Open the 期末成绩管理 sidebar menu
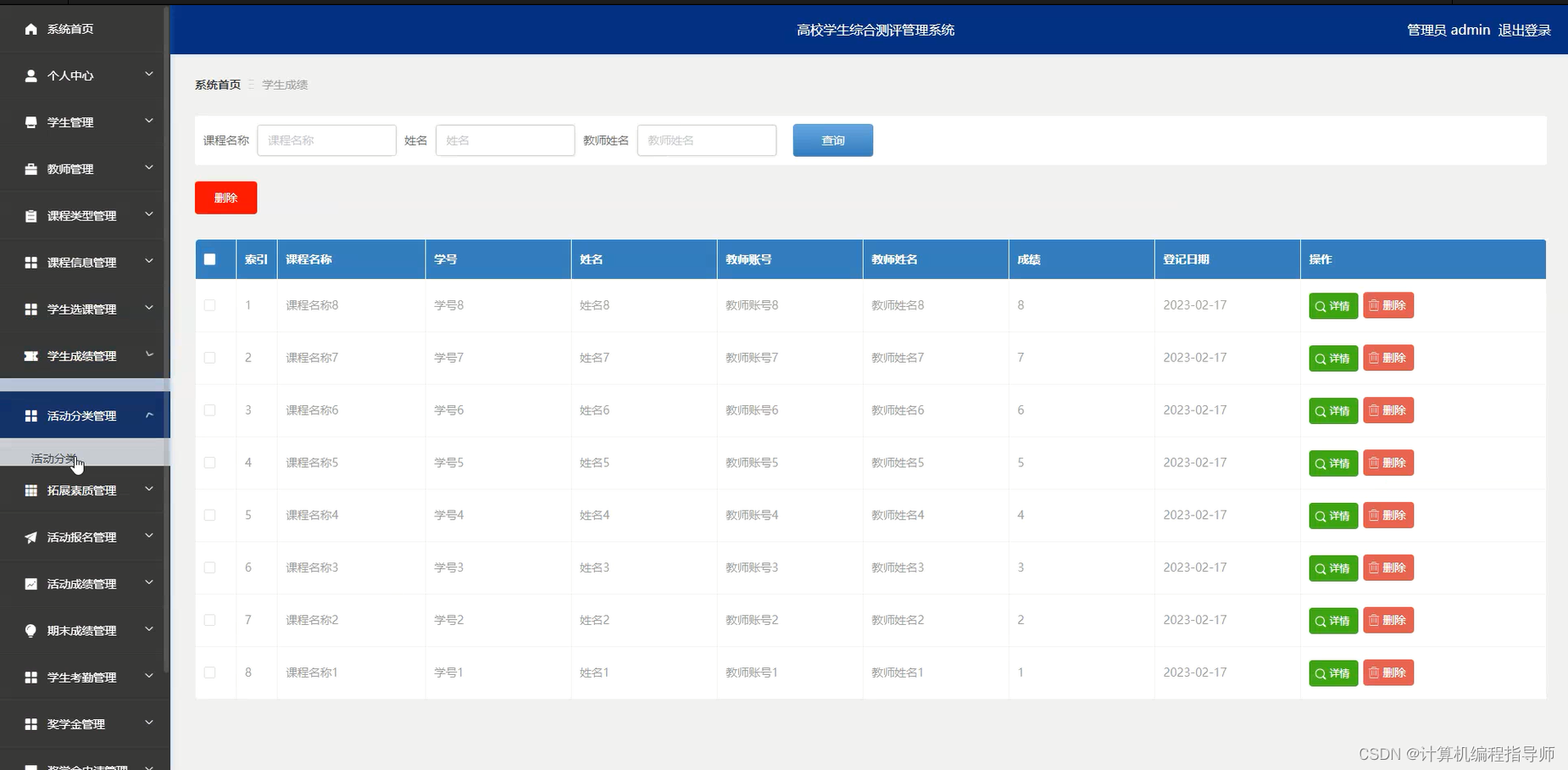The height and width of the screenshot is (770, 1568). [81, 630]
